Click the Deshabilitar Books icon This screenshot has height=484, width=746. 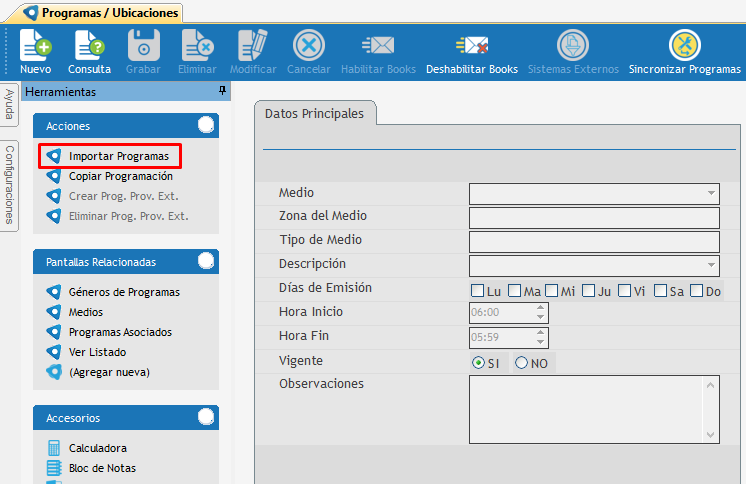[471, 47]
